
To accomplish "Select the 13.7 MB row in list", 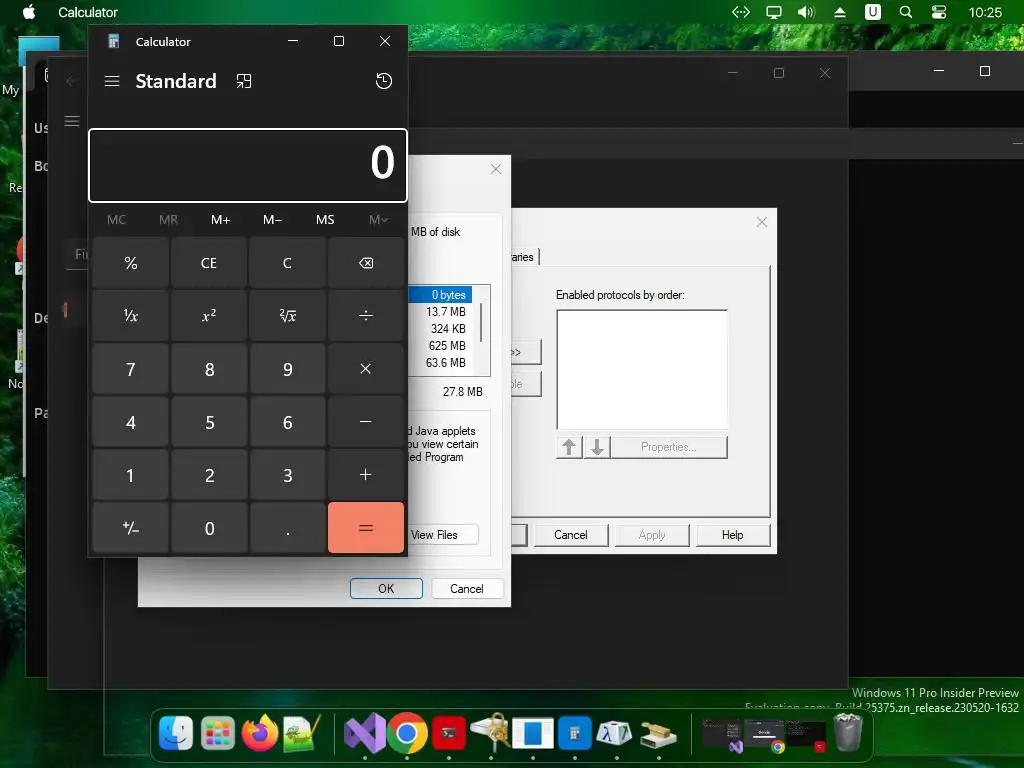I will pos(440,312).
